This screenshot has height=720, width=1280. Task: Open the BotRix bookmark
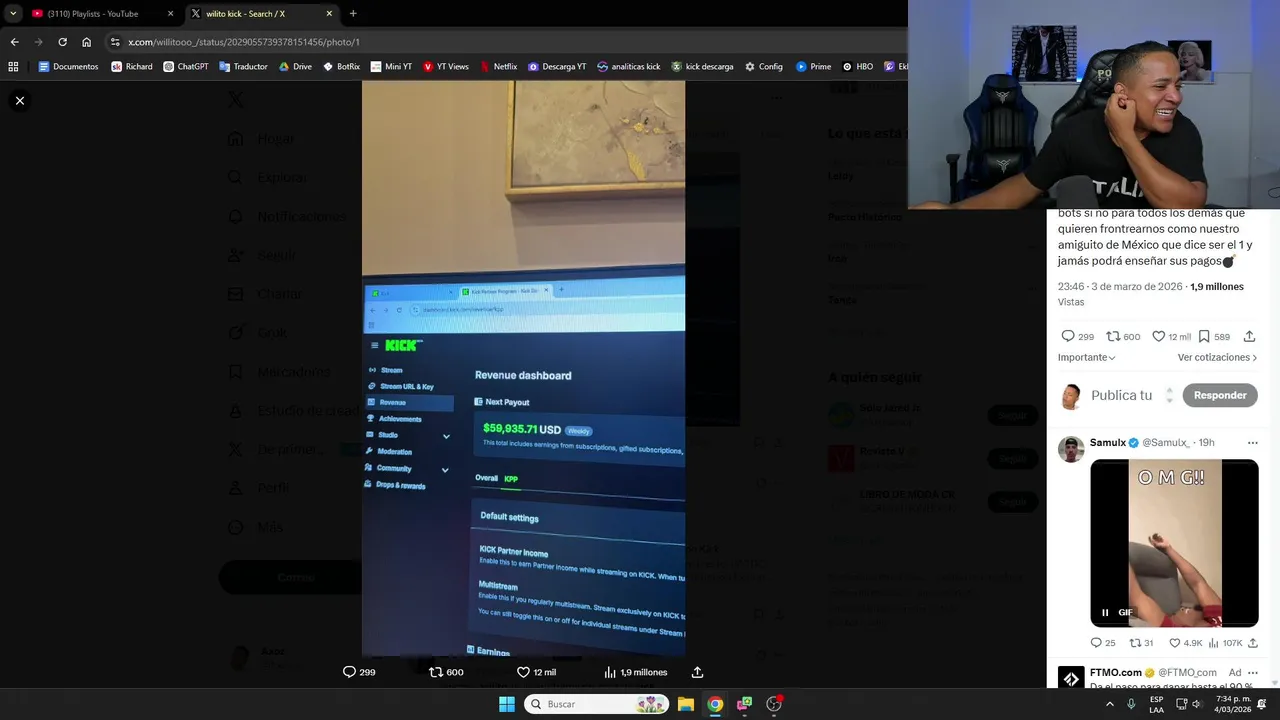[341, 66]
